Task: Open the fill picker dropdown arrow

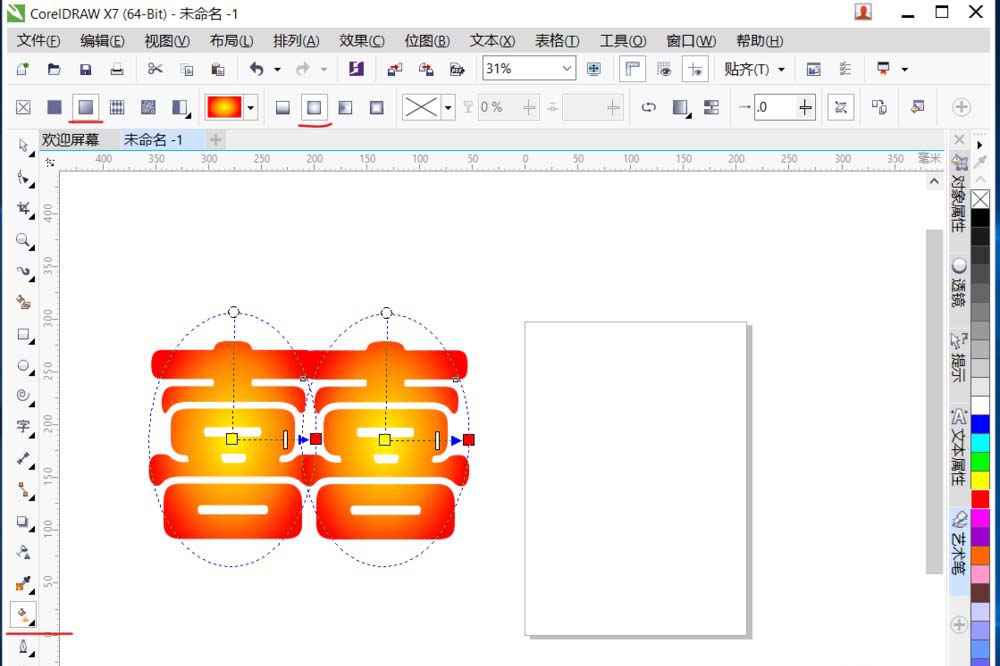Action: click(x=251, y=107)
